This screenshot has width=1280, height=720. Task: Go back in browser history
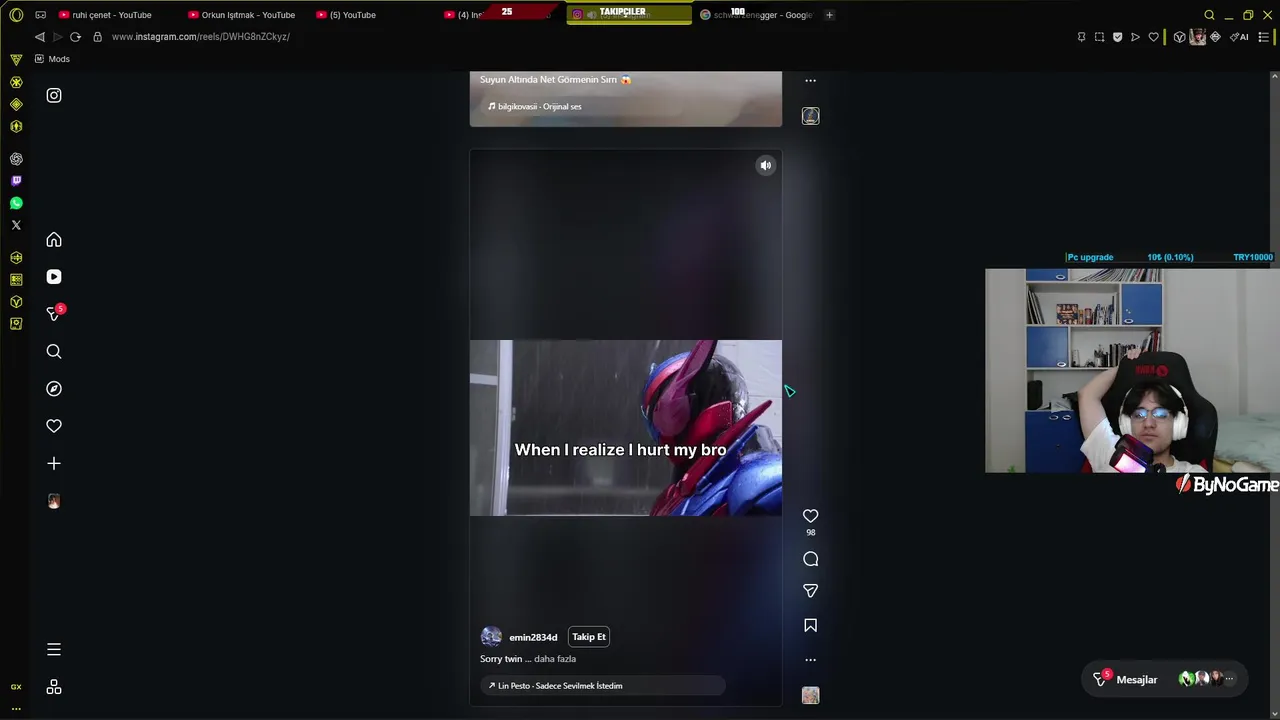click(40, 37)
